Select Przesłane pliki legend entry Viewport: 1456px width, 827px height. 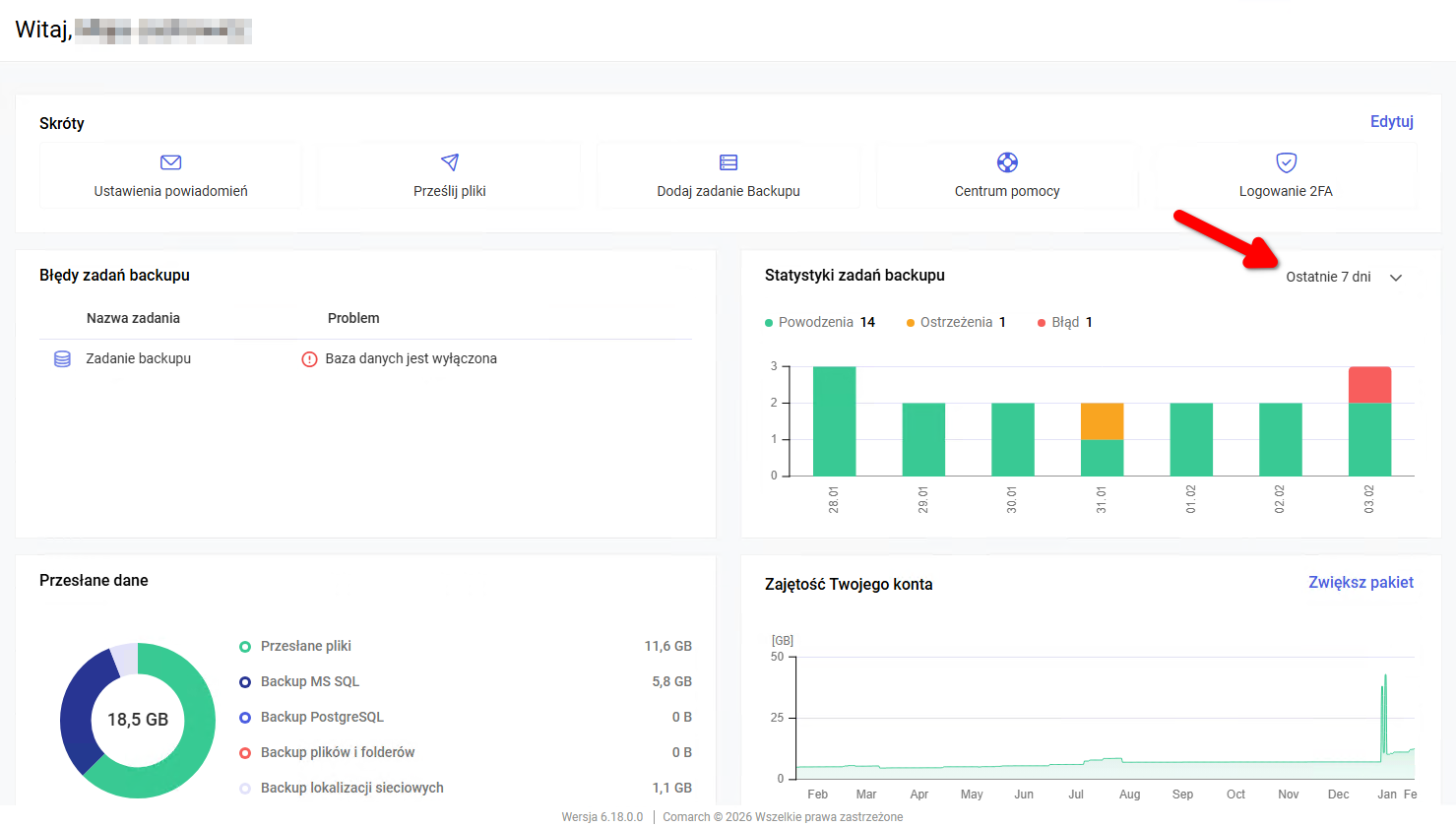click(305, 646)
